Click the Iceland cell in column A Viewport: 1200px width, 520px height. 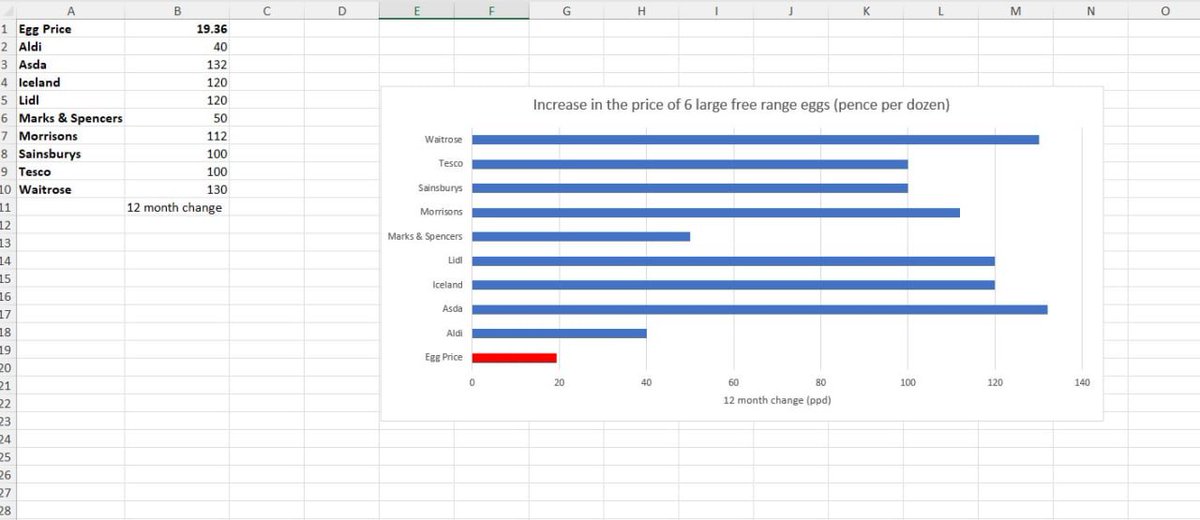point(69,83)
